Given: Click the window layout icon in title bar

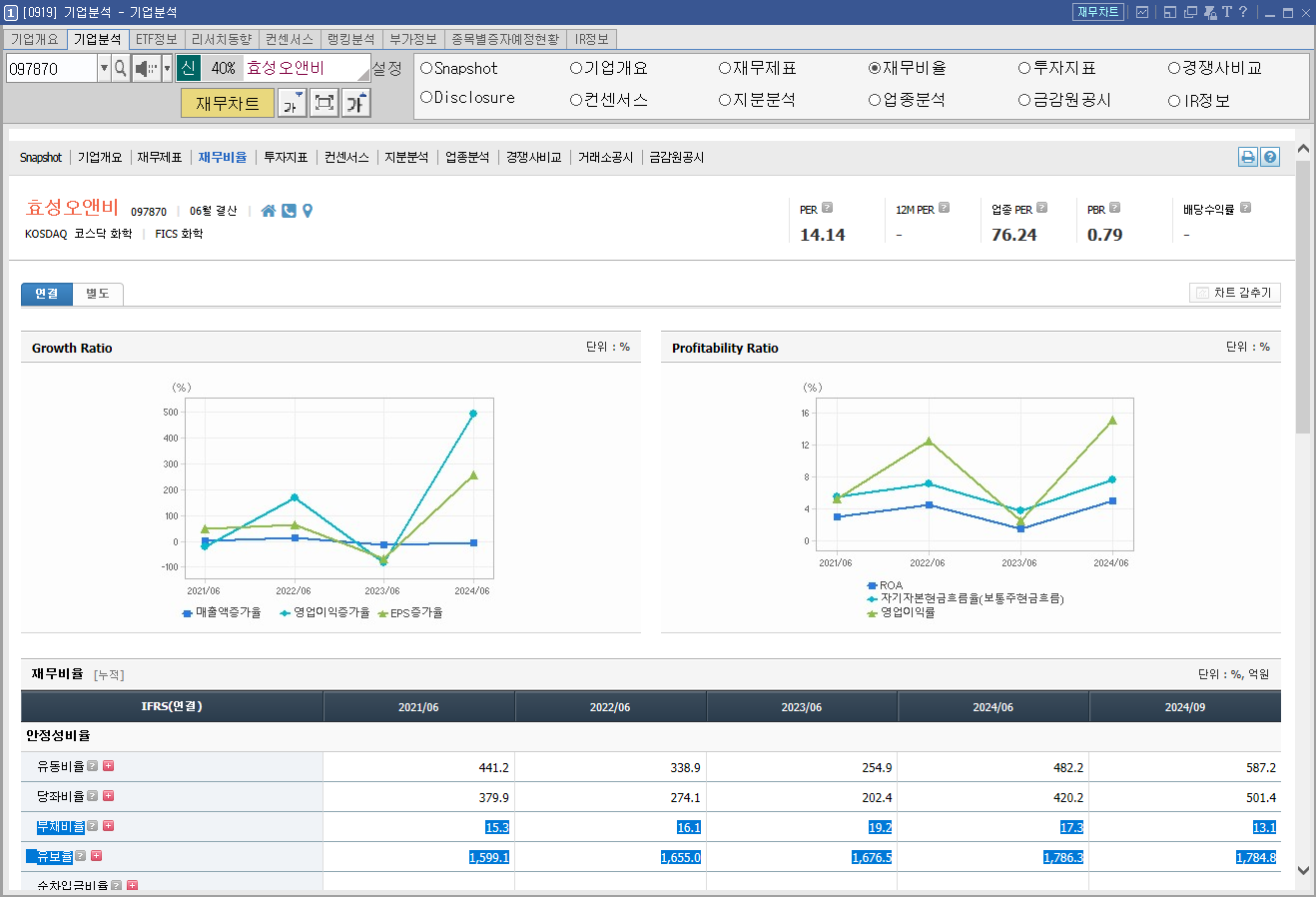Looking at the screenshot, I should [1169, 12].
